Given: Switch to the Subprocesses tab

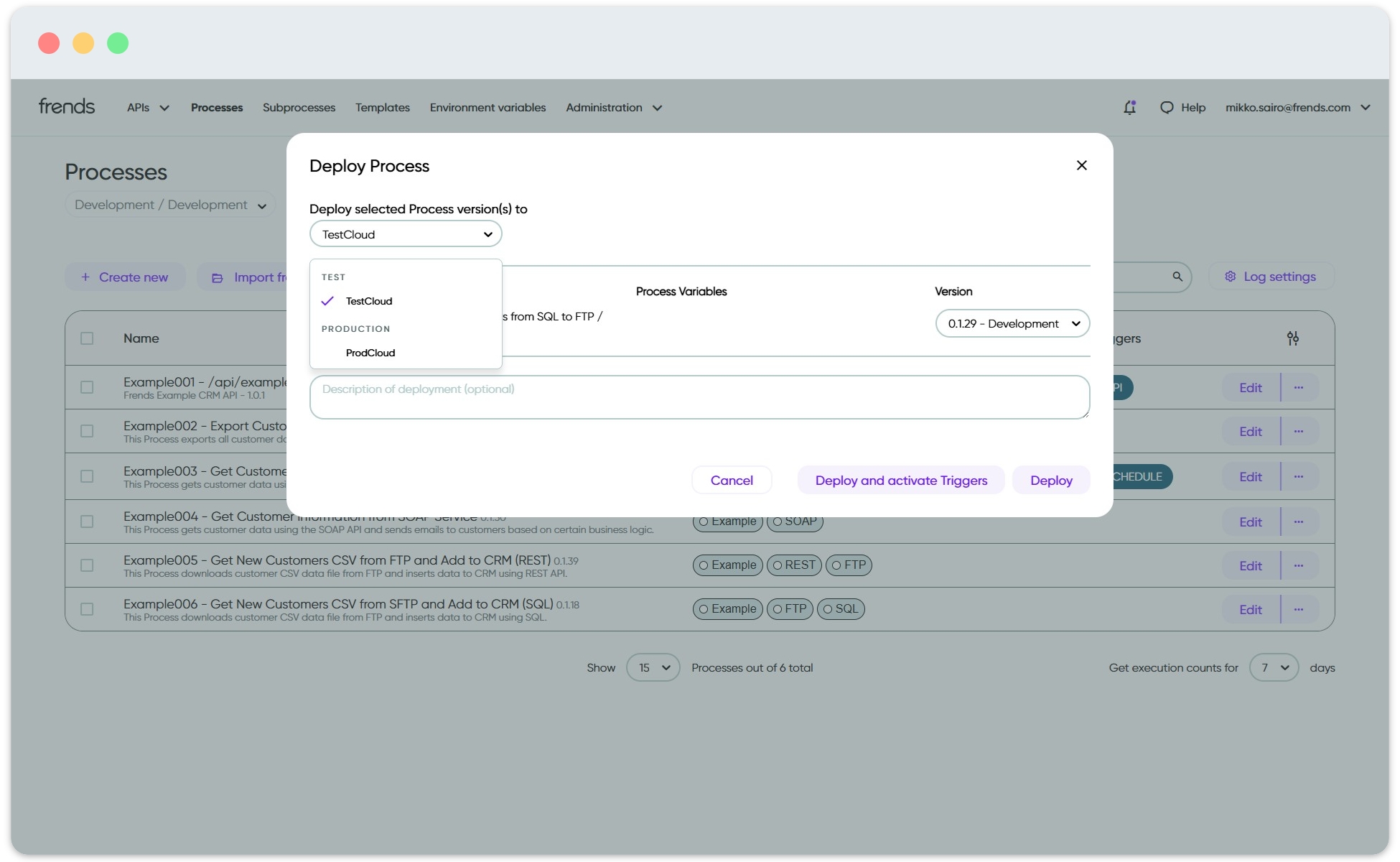Looking at the screenshot, I should [299, 107].
